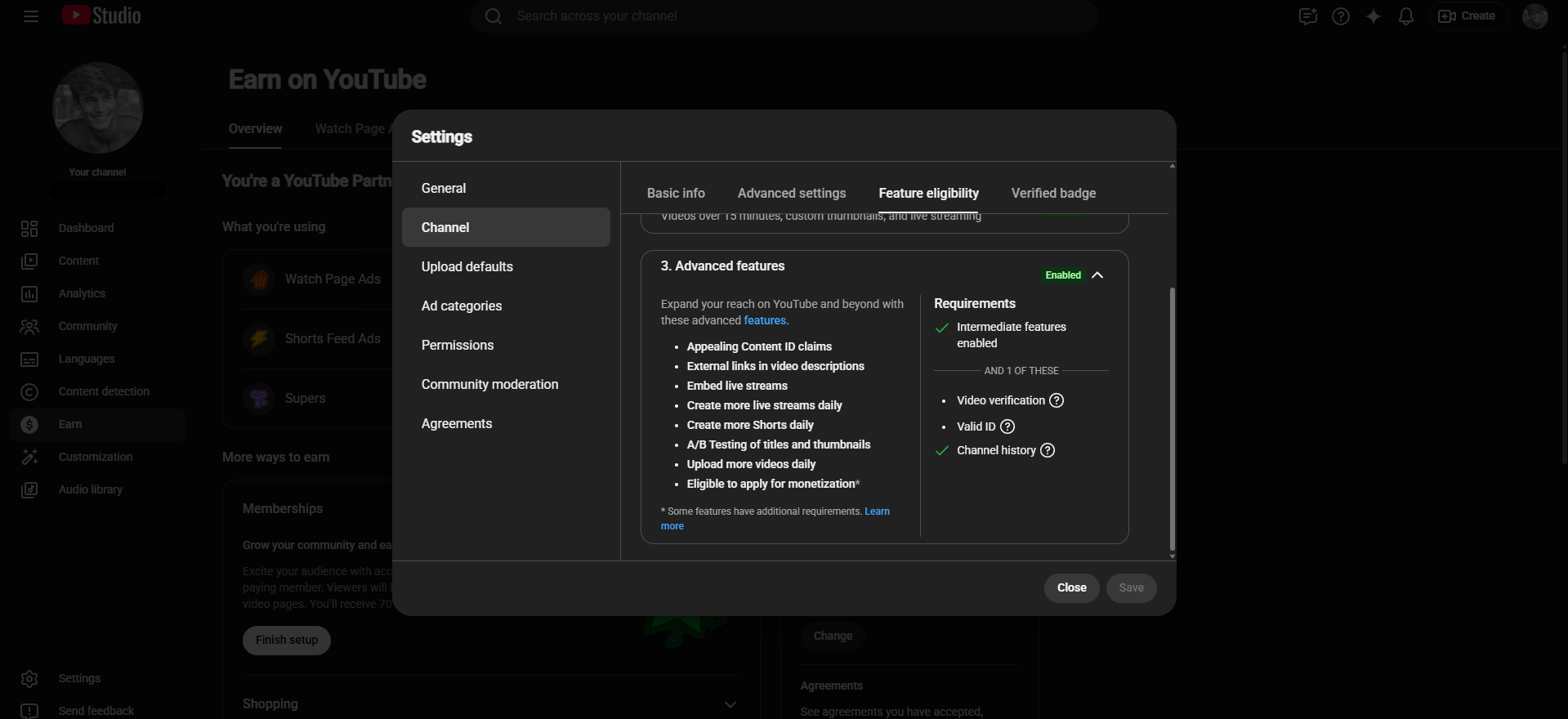Switch to the Basic info tab

click(x=676, y=194)
